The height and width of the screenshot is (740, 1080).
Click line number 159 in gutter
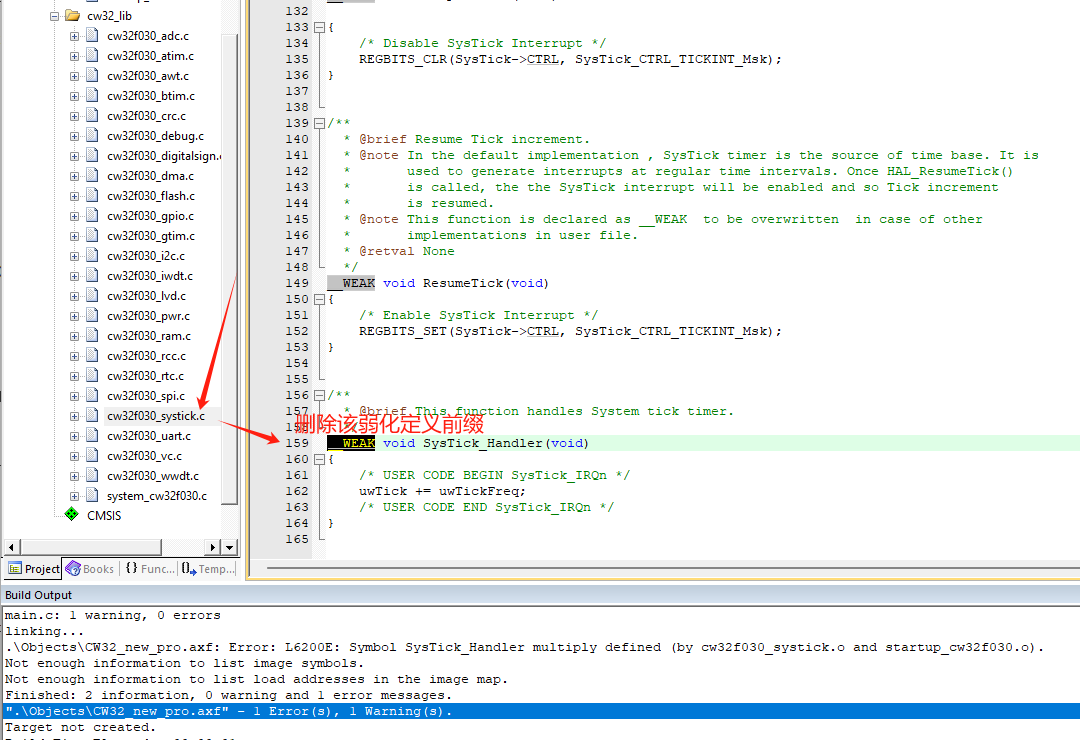(297, 443)
